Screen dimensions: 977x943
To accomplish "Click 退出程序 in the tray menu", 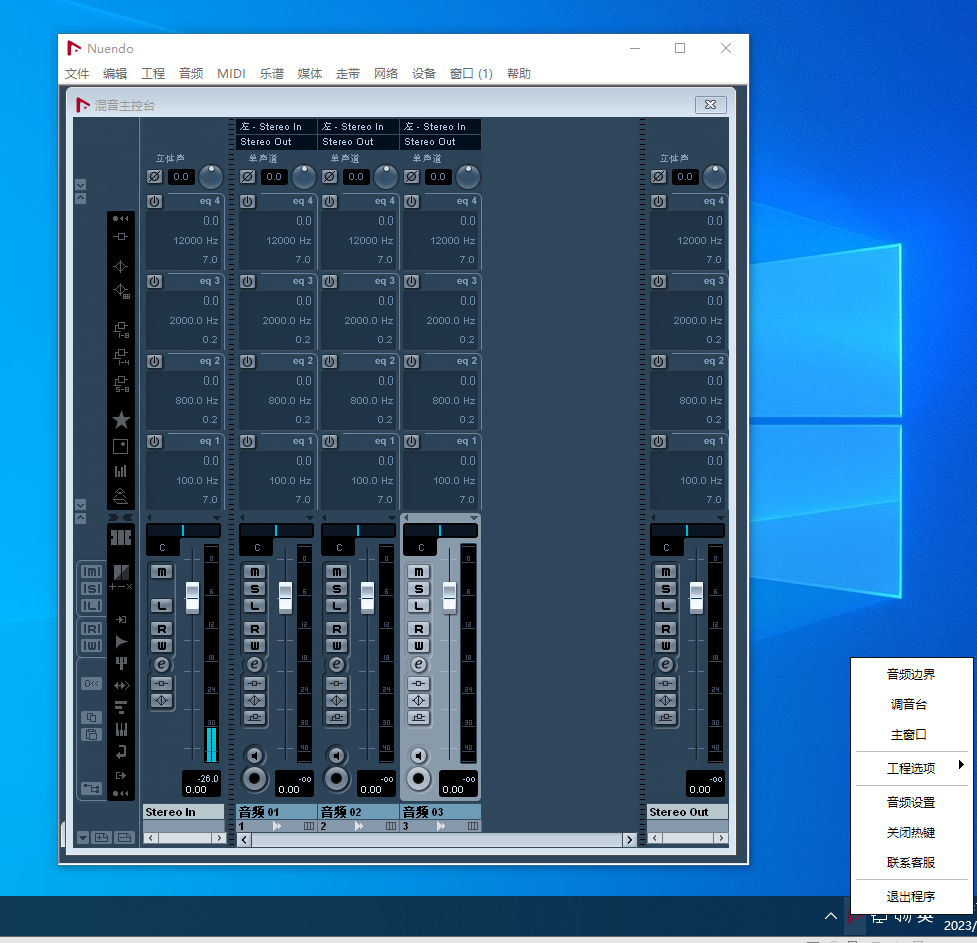I will coord(910,896).
